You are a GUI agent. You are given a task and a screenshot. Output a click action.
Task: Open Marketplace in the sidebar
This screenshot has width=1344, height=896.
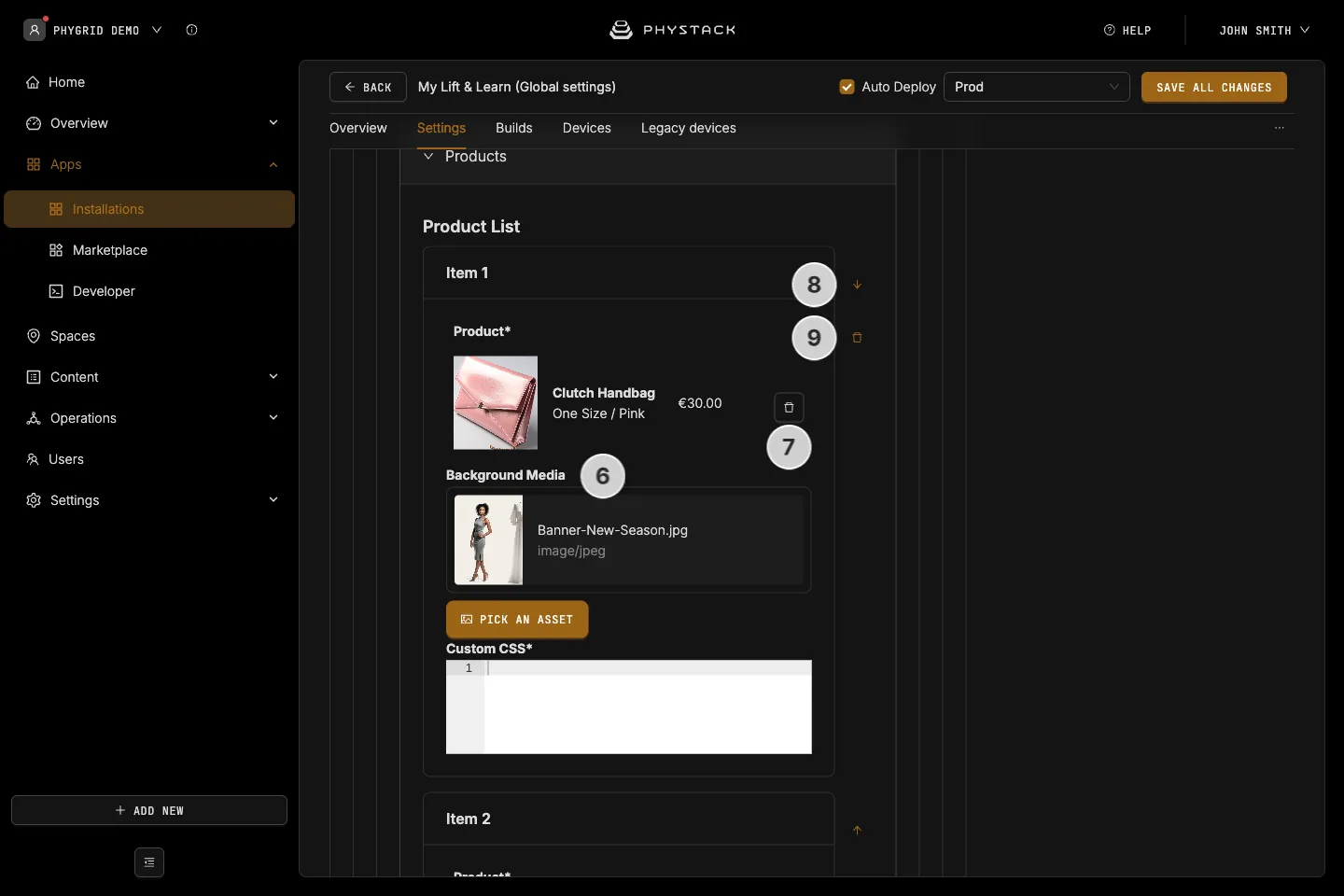pyautogui.click(x=149, y=250)
